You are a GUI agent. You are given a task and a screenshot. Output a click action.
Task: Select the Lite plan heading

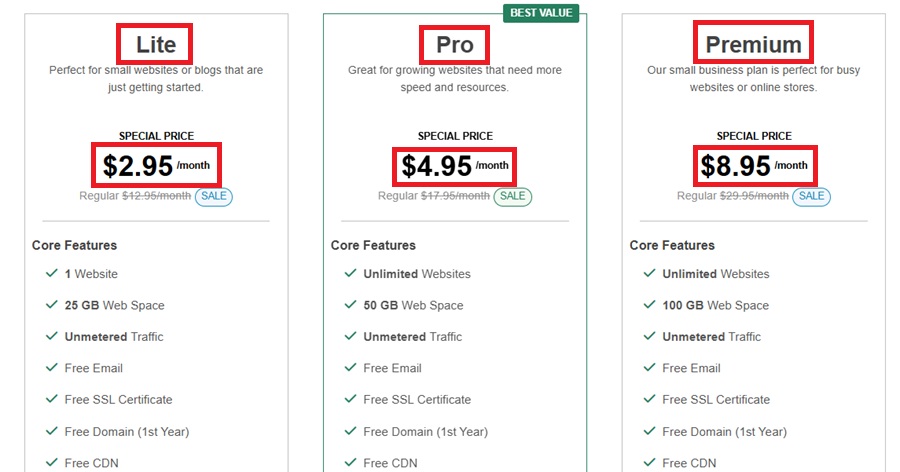coord(155,45)
